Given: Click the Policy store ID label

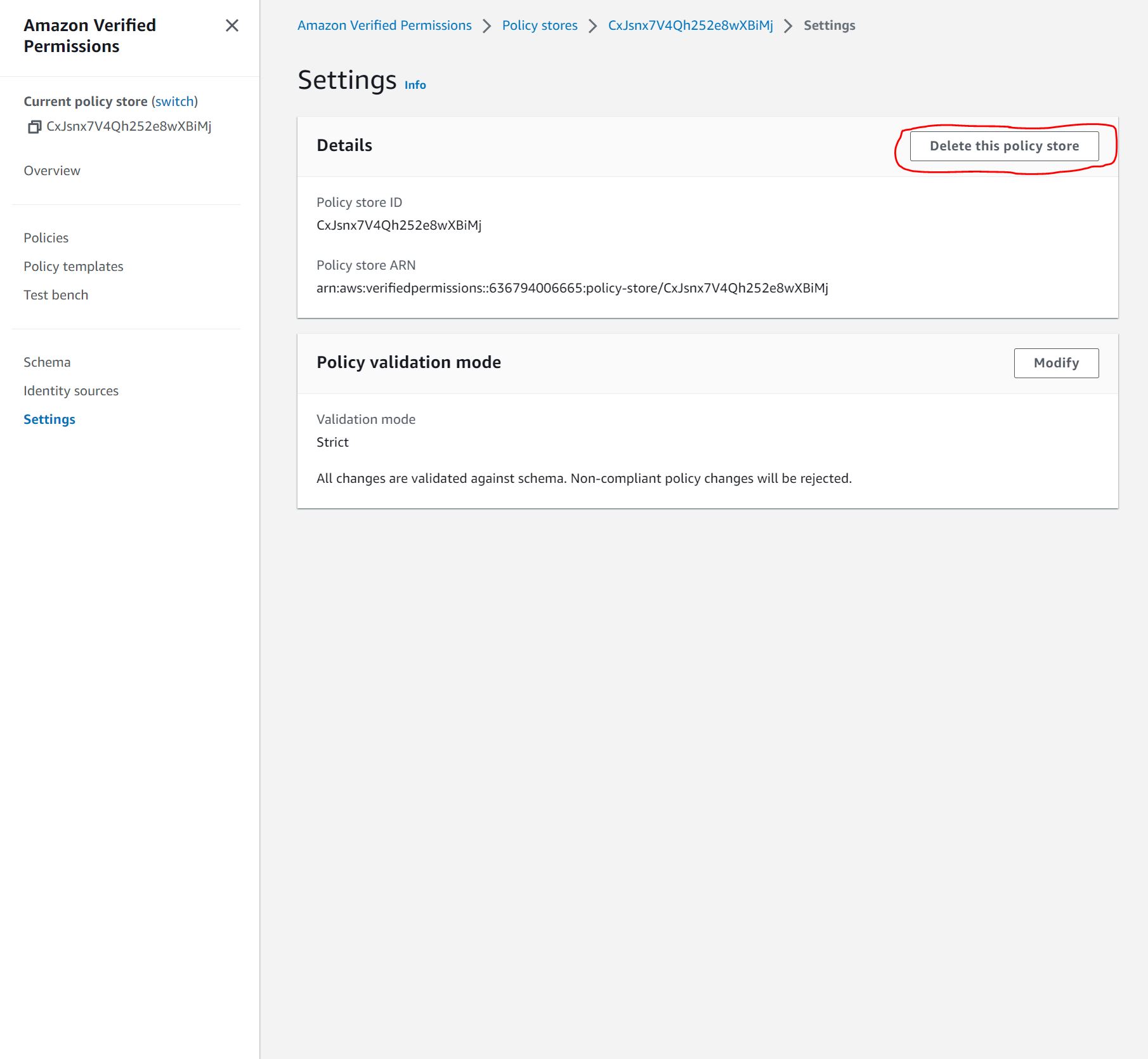Looking at the screenshot, I should coord(359,202).
